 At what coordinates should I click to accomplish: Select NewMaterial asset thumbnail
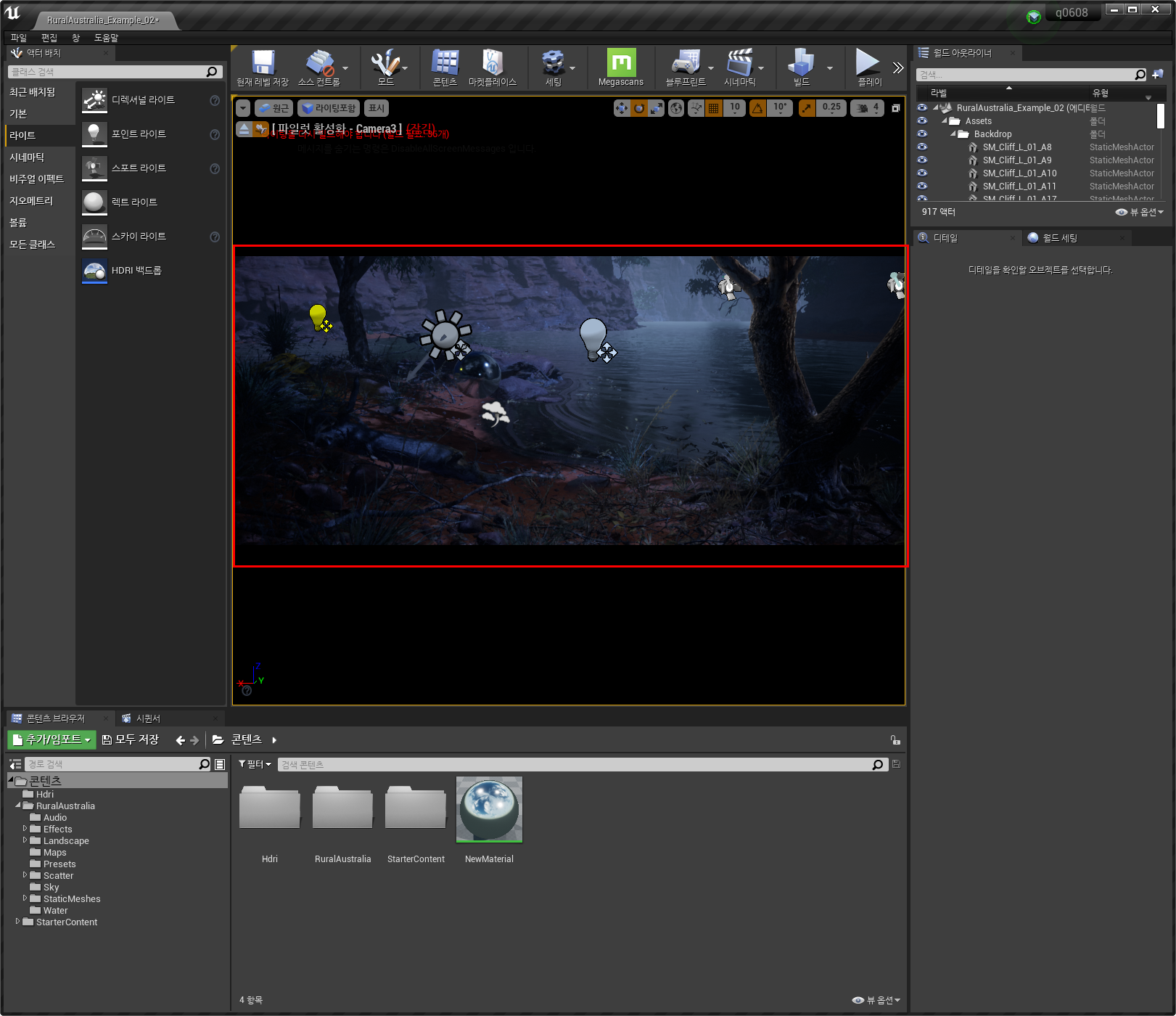(x=489, y=810)
